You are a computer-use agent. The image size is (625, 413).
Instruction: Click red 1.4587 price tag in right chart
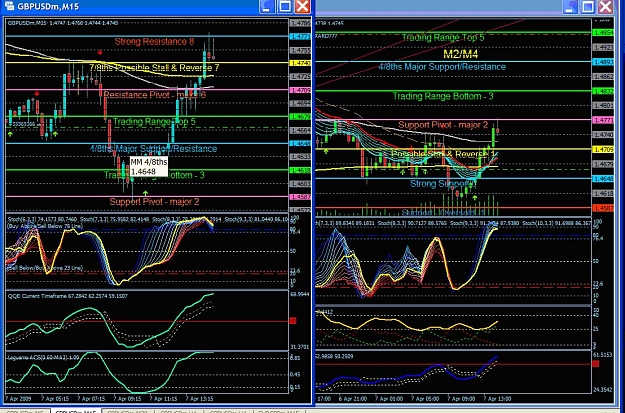tap(603, 208)
